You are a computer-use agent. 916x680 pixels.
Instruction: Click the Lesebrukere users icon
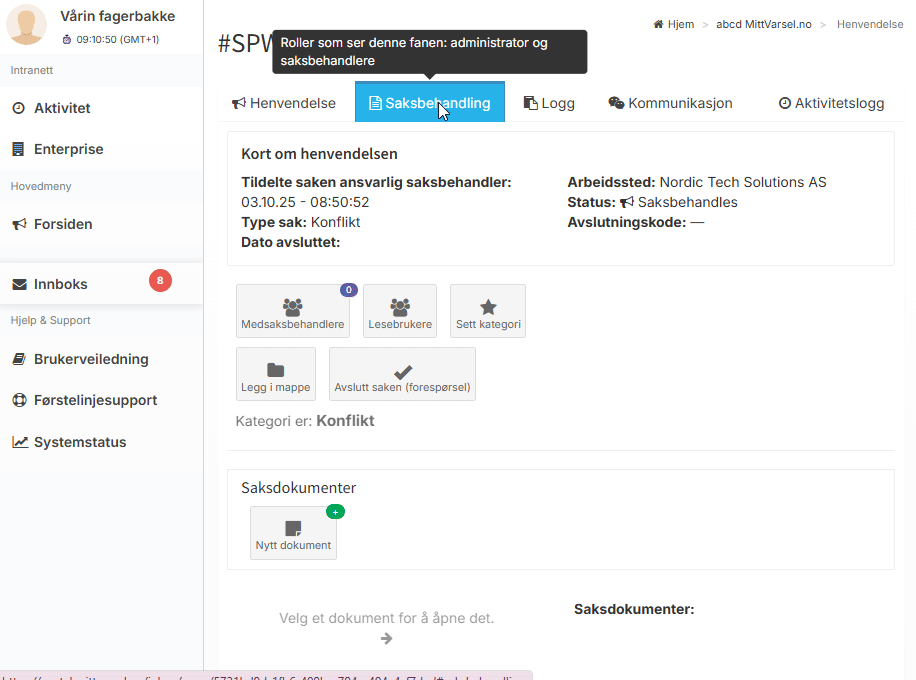pos(400,308)
